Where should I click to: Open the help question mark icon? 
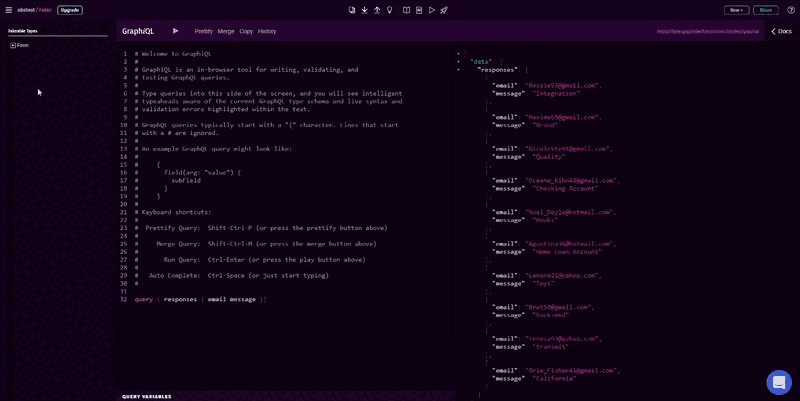click(791, 10)
